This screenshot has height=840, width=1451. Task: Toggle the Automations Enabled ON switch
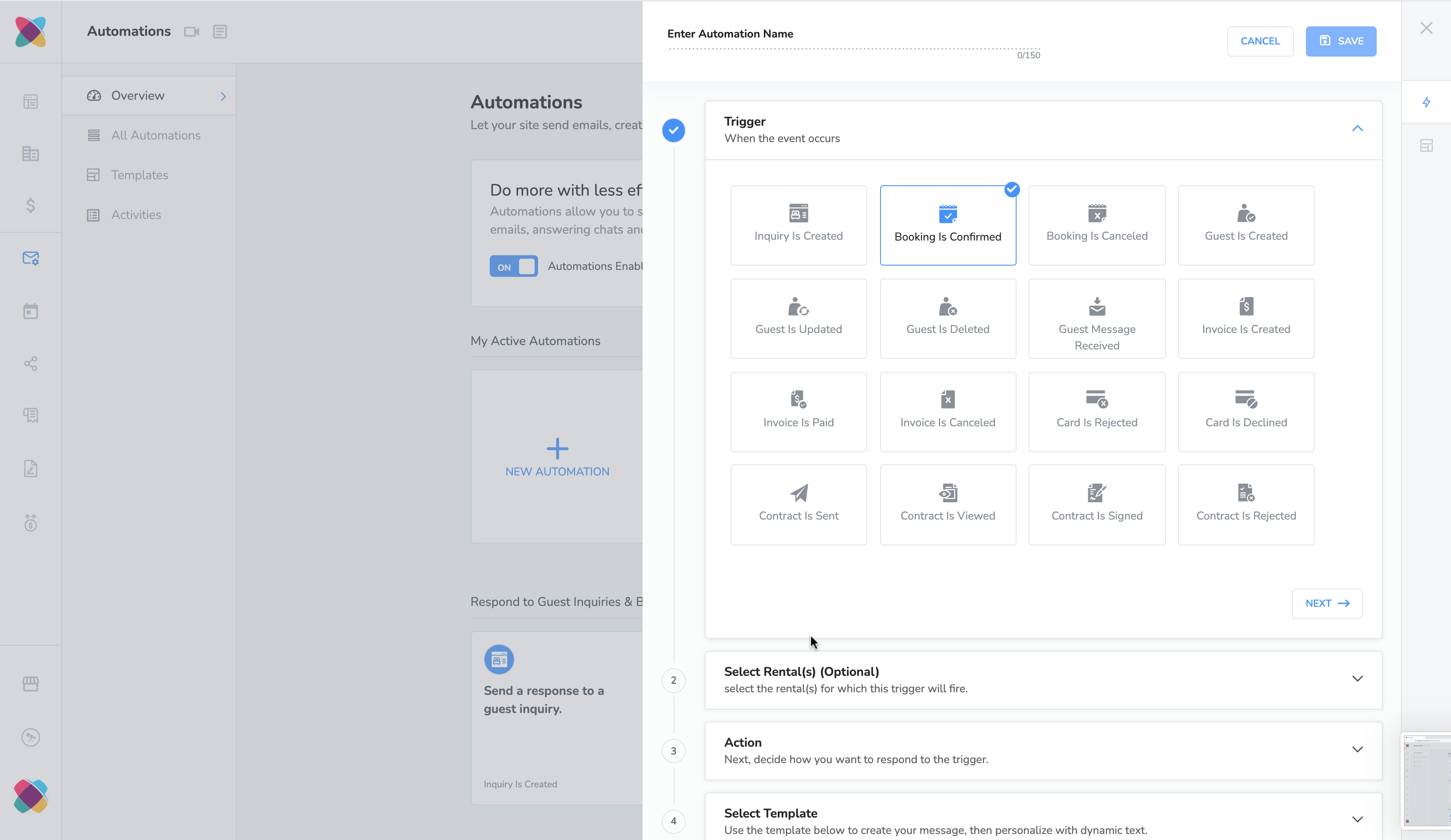(x=513, y=266)
